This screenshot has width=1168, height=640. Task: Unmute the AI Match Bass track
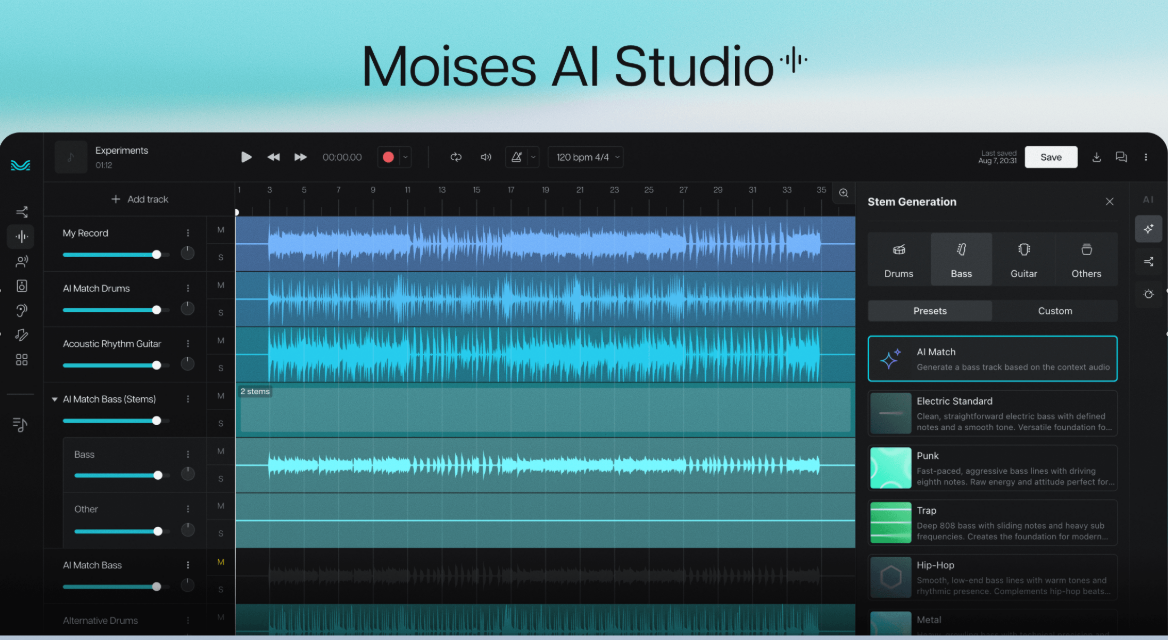pyautogui.click(x=220, y=562)
